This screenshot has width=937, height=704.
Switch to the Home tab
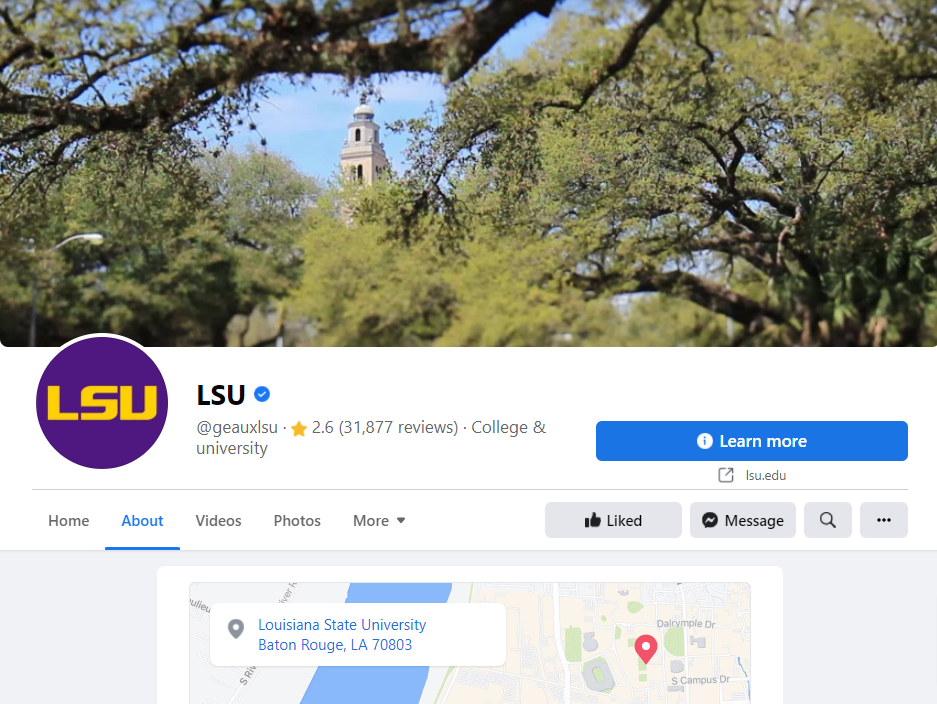69,521
